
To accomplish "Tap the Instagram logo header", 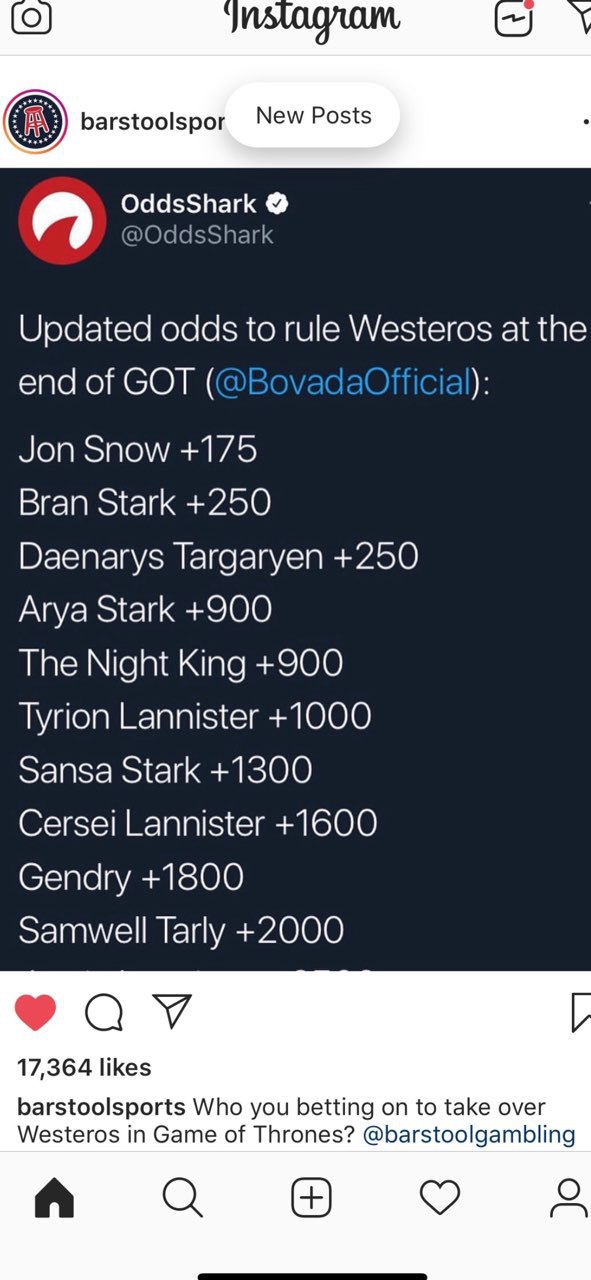I will [x=312, y=18].
